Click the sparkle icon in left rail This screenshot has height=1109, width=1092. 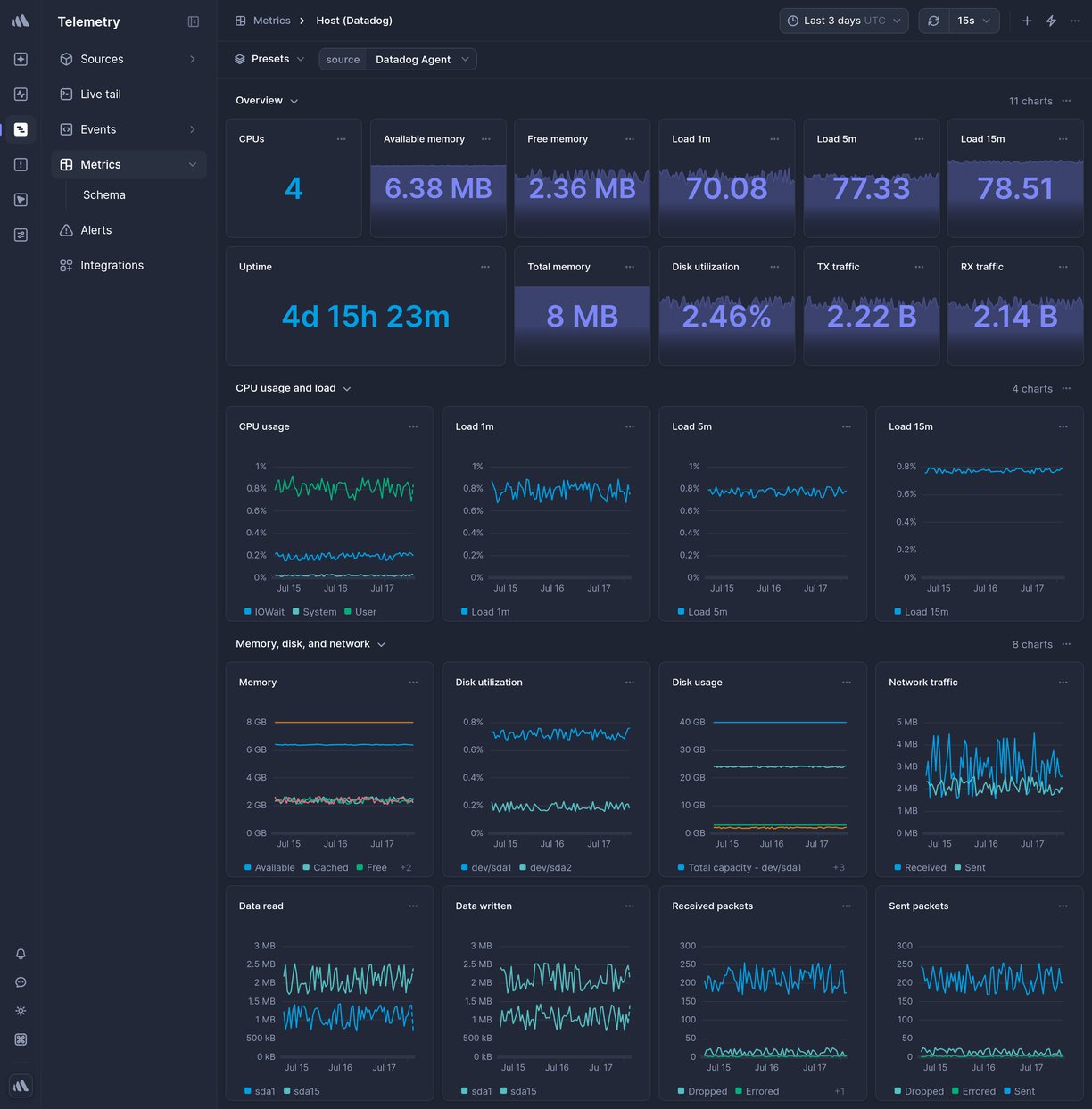coord(21,59)
